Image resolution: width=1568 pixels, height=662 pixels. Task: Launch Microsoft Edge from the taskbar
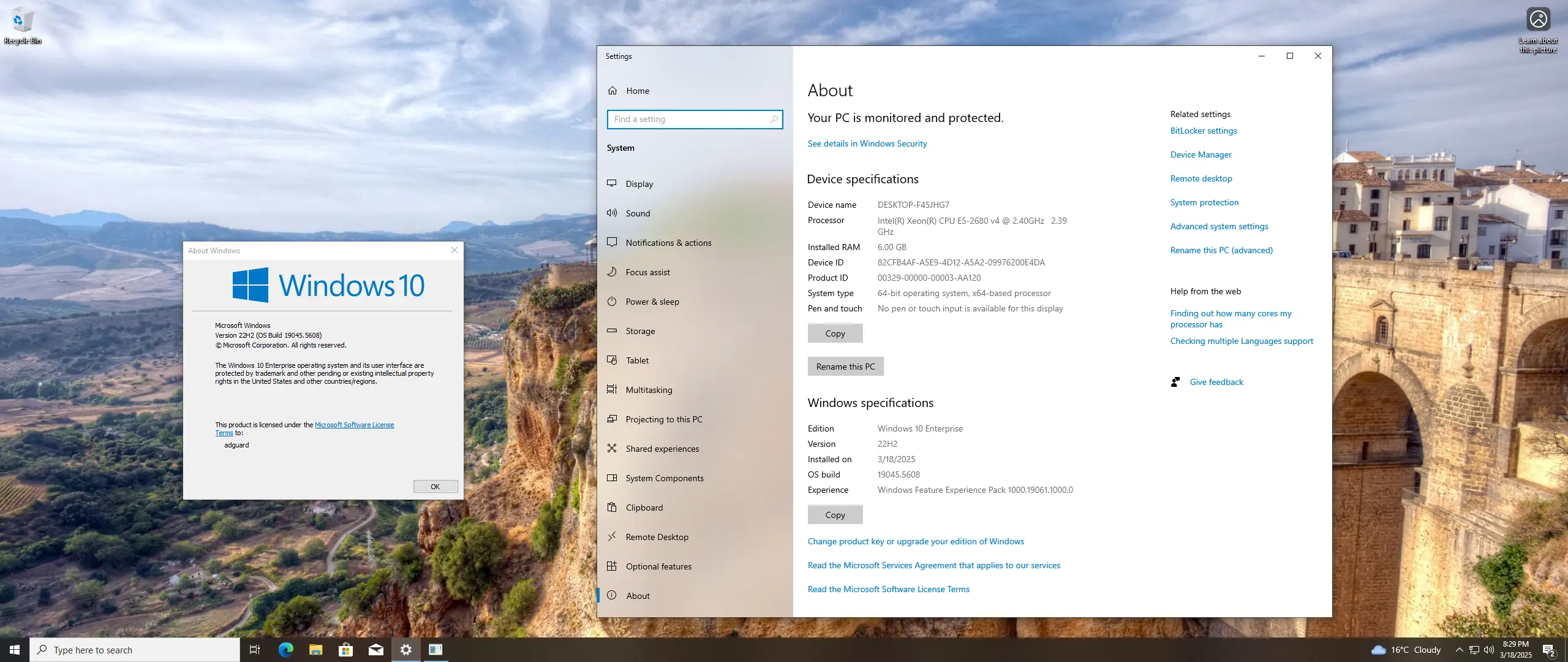285,649
